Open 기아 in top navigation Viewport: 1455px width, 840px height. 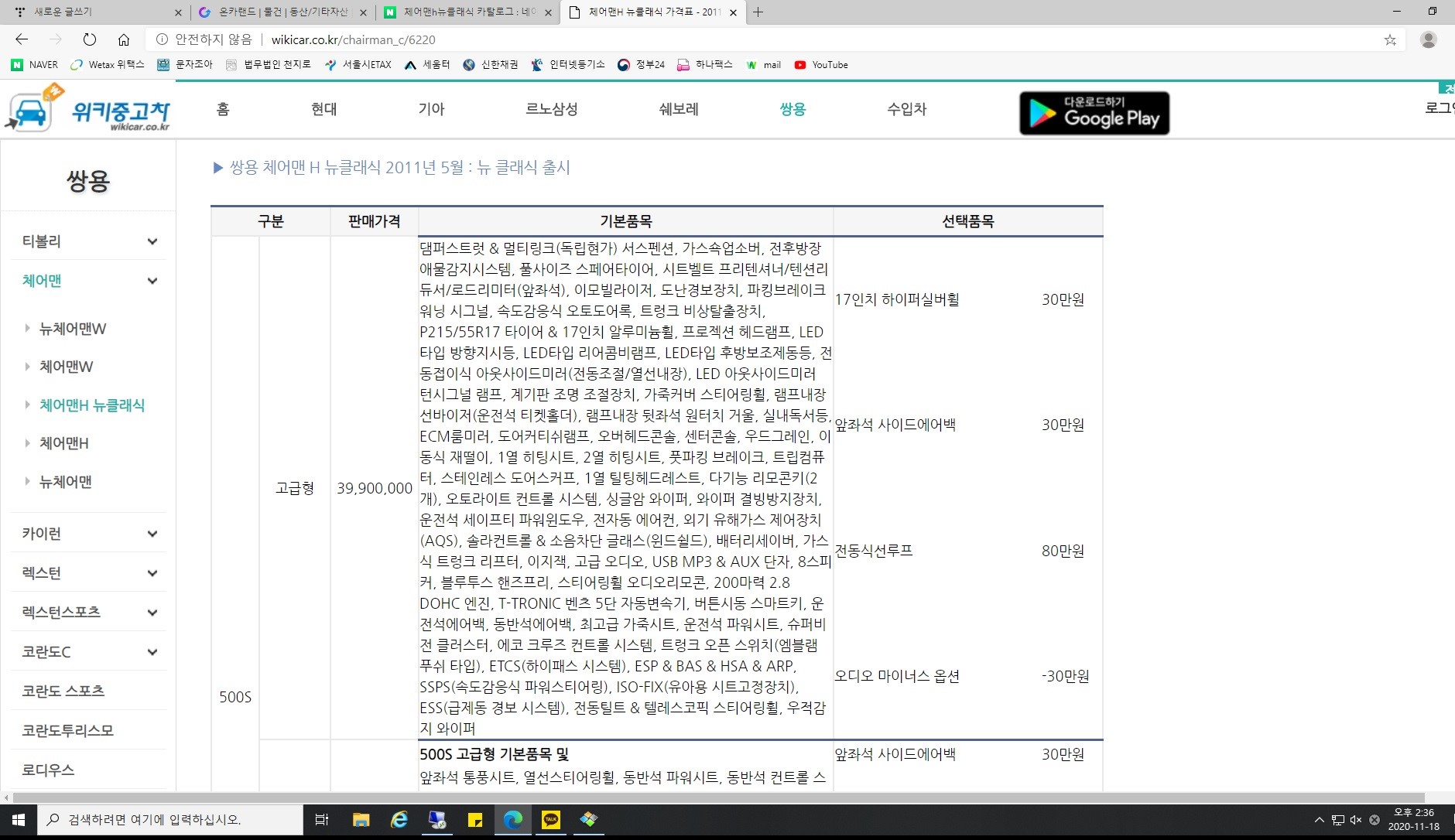click(431, 109)
